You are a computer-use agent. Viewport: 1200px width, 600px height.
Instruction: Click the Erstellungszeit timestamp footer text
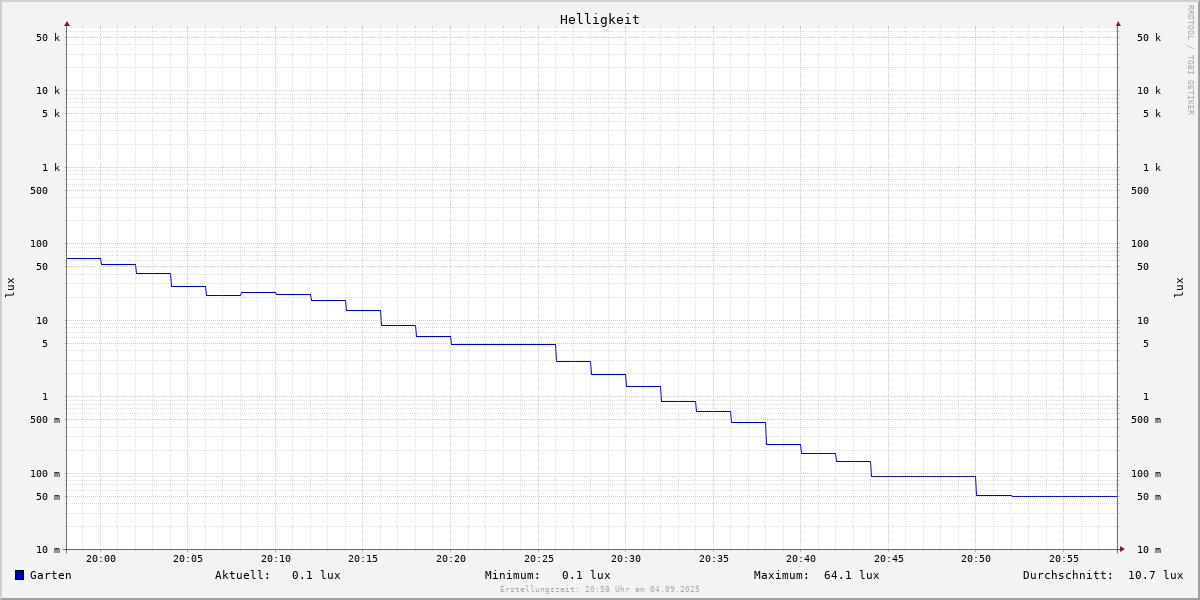click(600, 590)
